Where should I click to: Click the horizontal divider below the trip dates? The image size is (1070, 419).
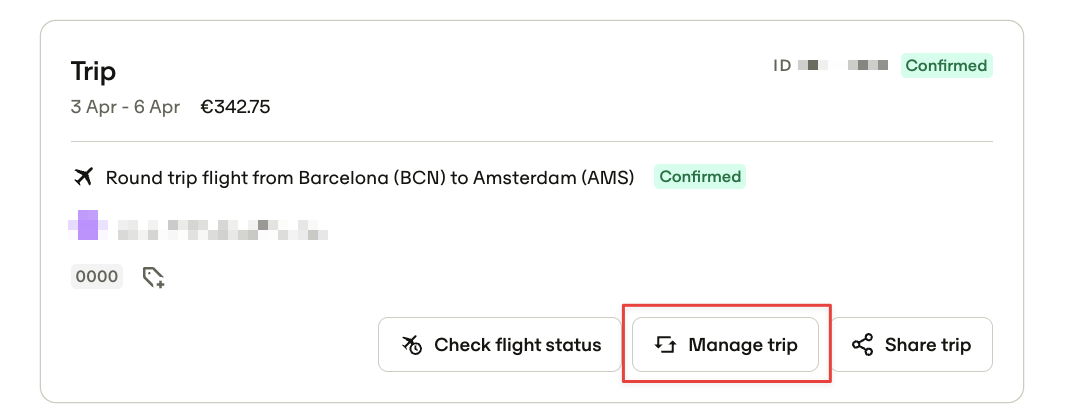click(x=532, y=141)
